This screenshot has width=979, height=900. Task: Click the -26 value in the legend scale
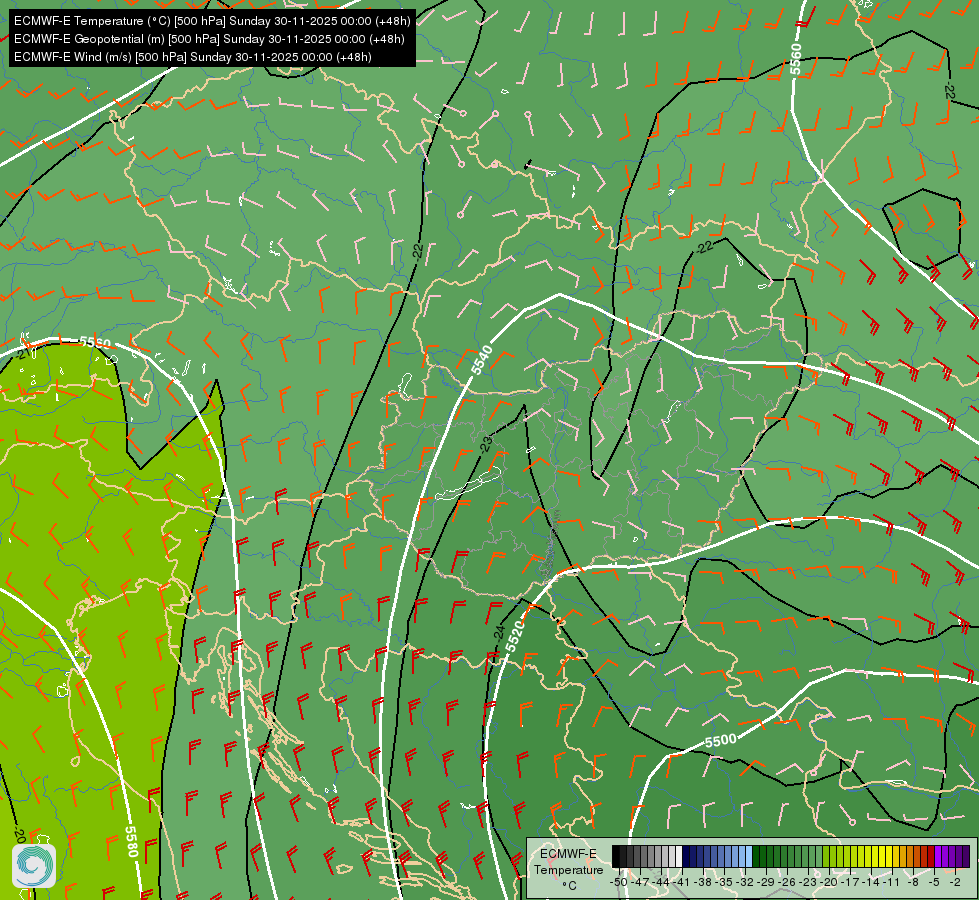(788, 882)
